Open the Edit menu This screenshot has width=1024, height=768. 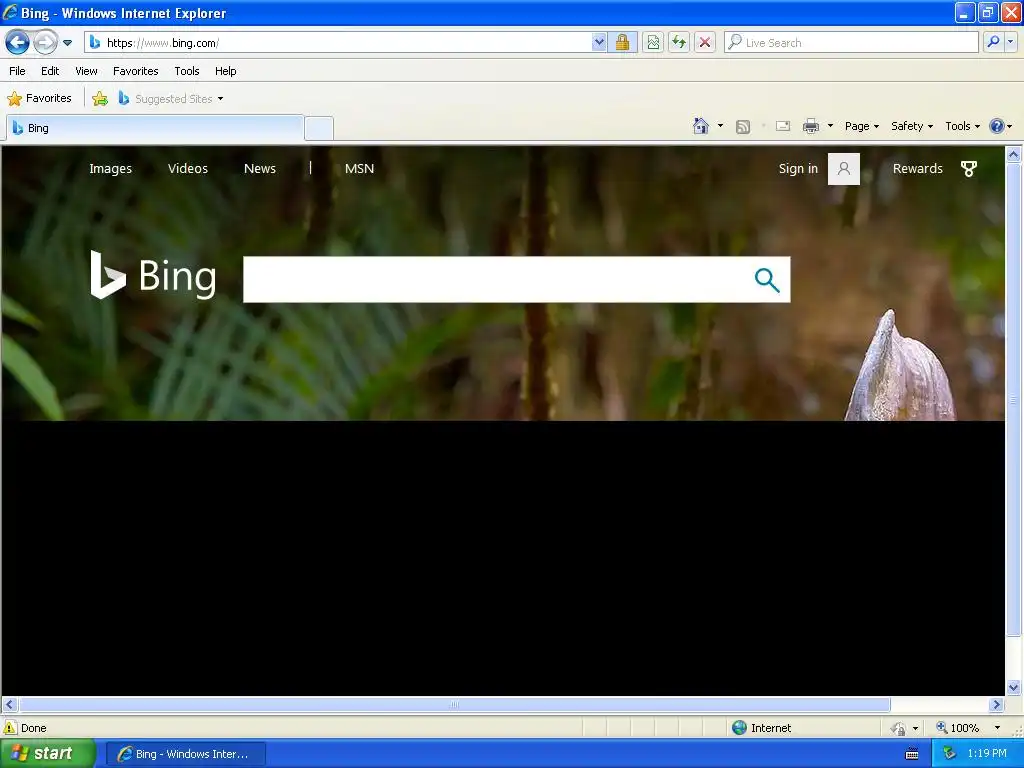coord(50,71)
